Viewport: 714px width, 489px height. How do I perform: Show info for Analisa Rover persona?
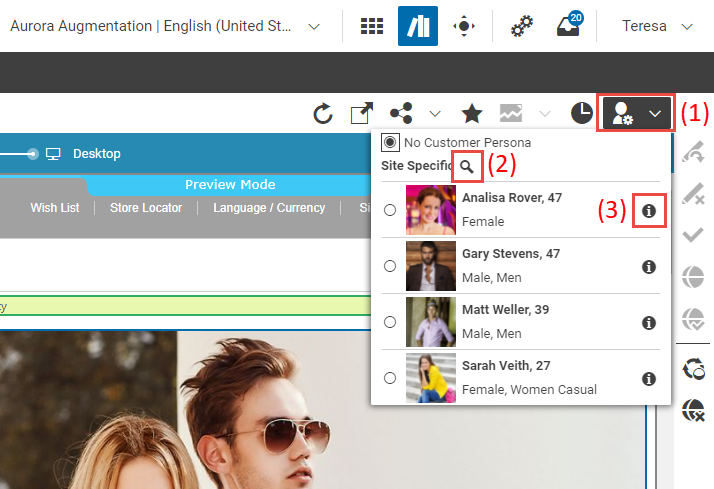[649, 210]
